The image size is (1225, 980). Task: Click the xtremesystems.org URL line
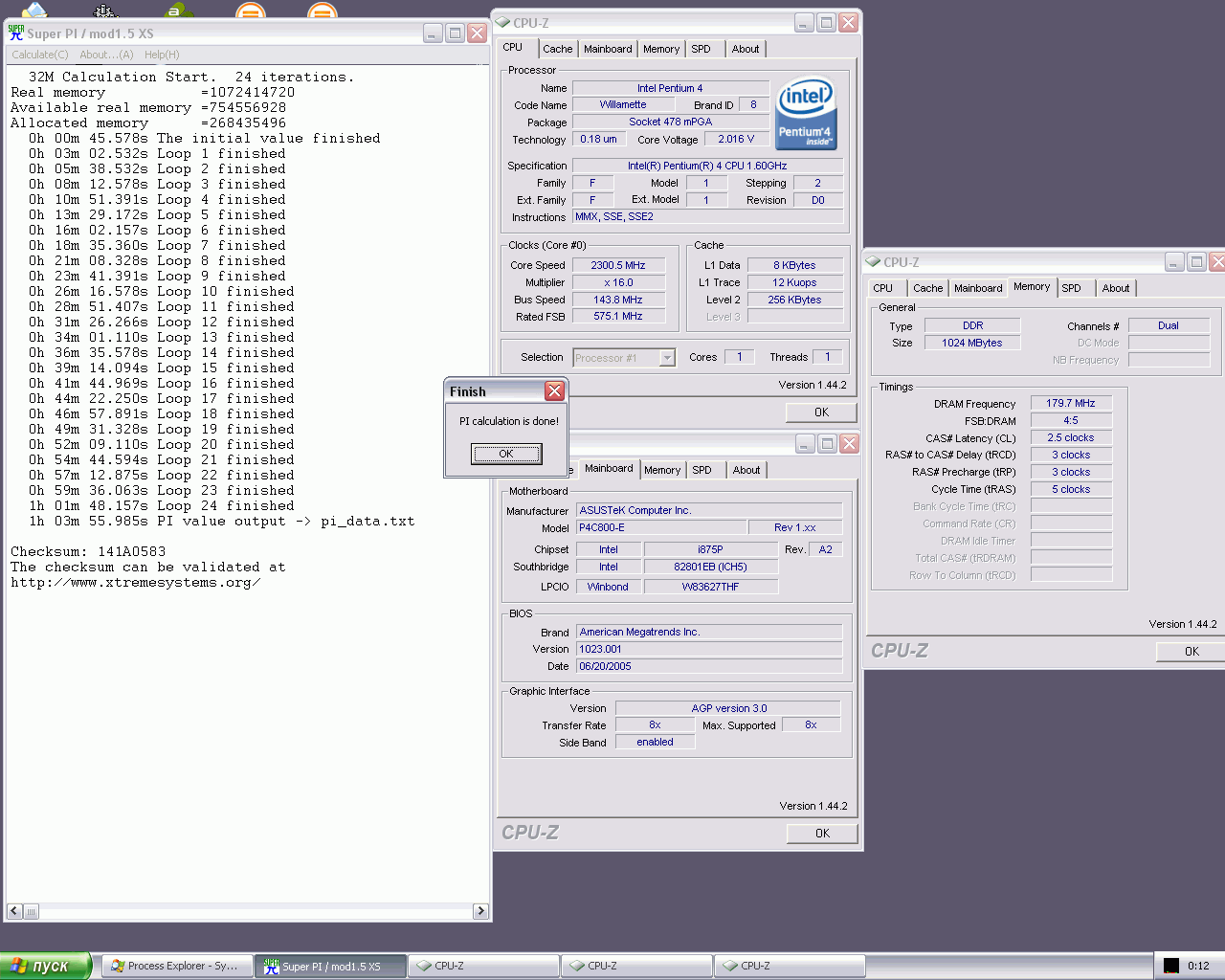coord(135,583)
